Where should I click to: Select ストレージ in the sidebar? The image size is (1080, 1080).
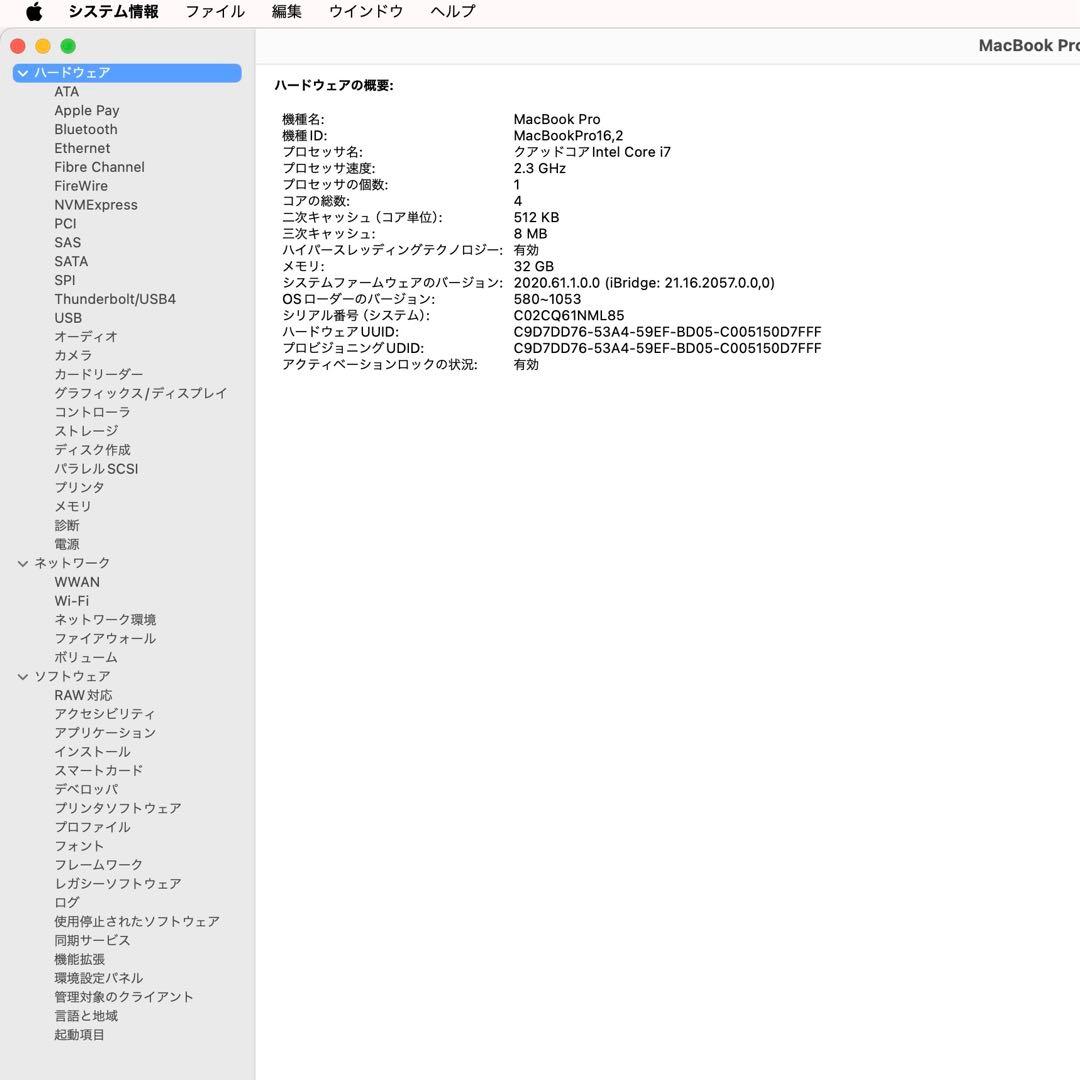coord(86,431)
